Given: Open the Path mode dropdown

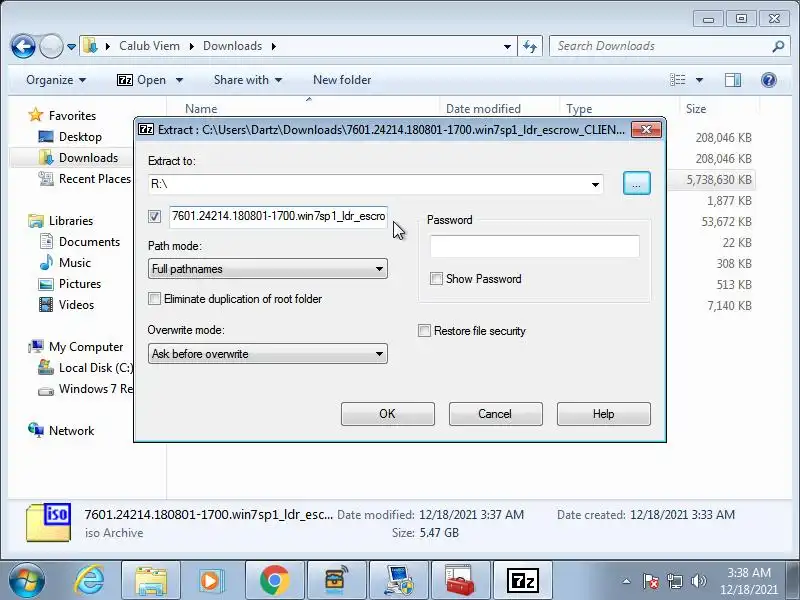Looking at the screenshot, I should click(268, 269).
